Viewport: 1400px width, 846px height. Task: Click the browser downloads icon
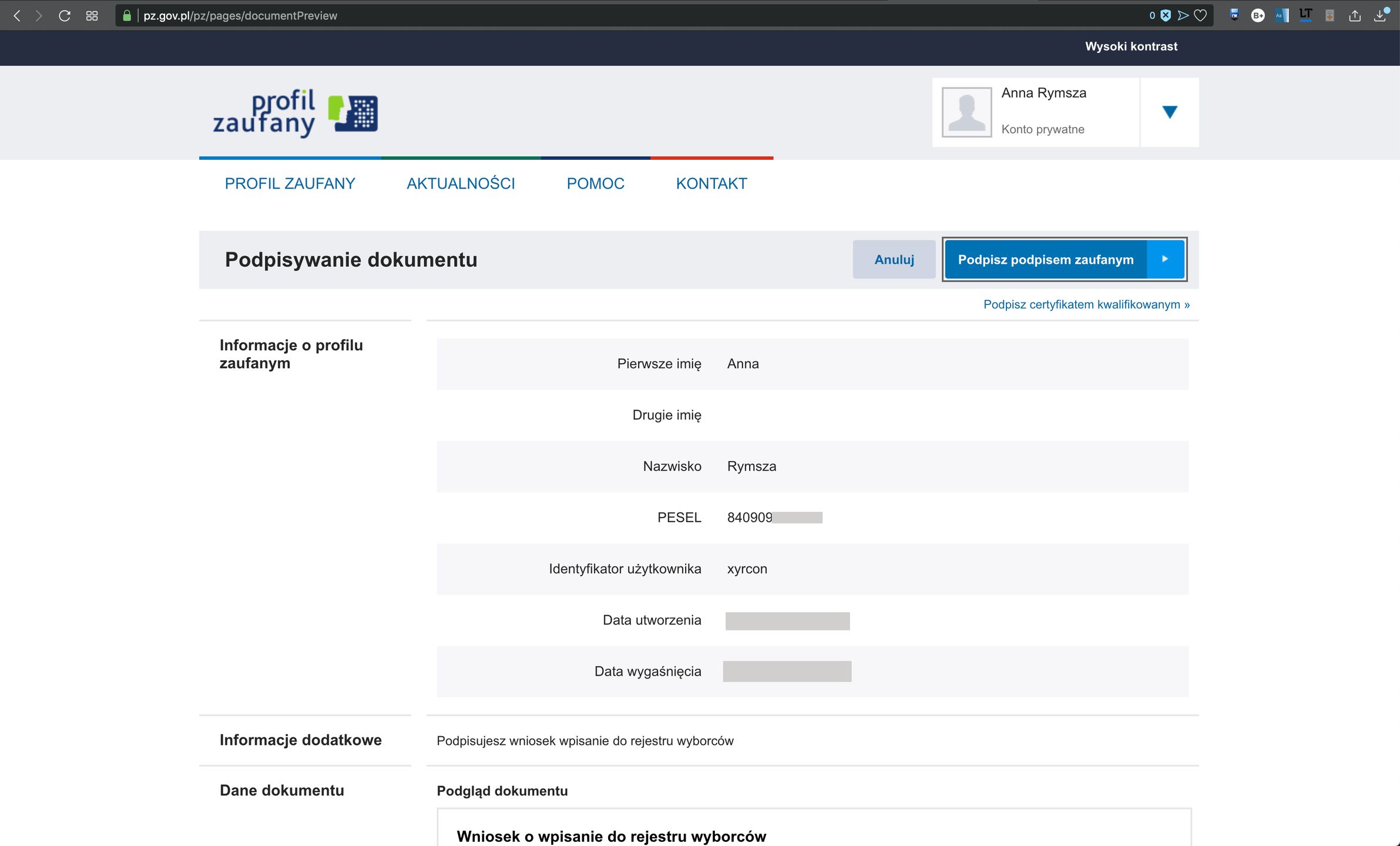click(x=1380, y=16)
